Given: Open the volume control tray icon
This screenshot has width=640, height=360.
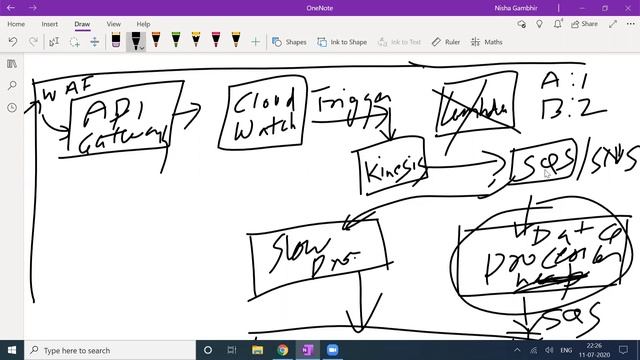Looking at the screenshot, I should (549, 350).
